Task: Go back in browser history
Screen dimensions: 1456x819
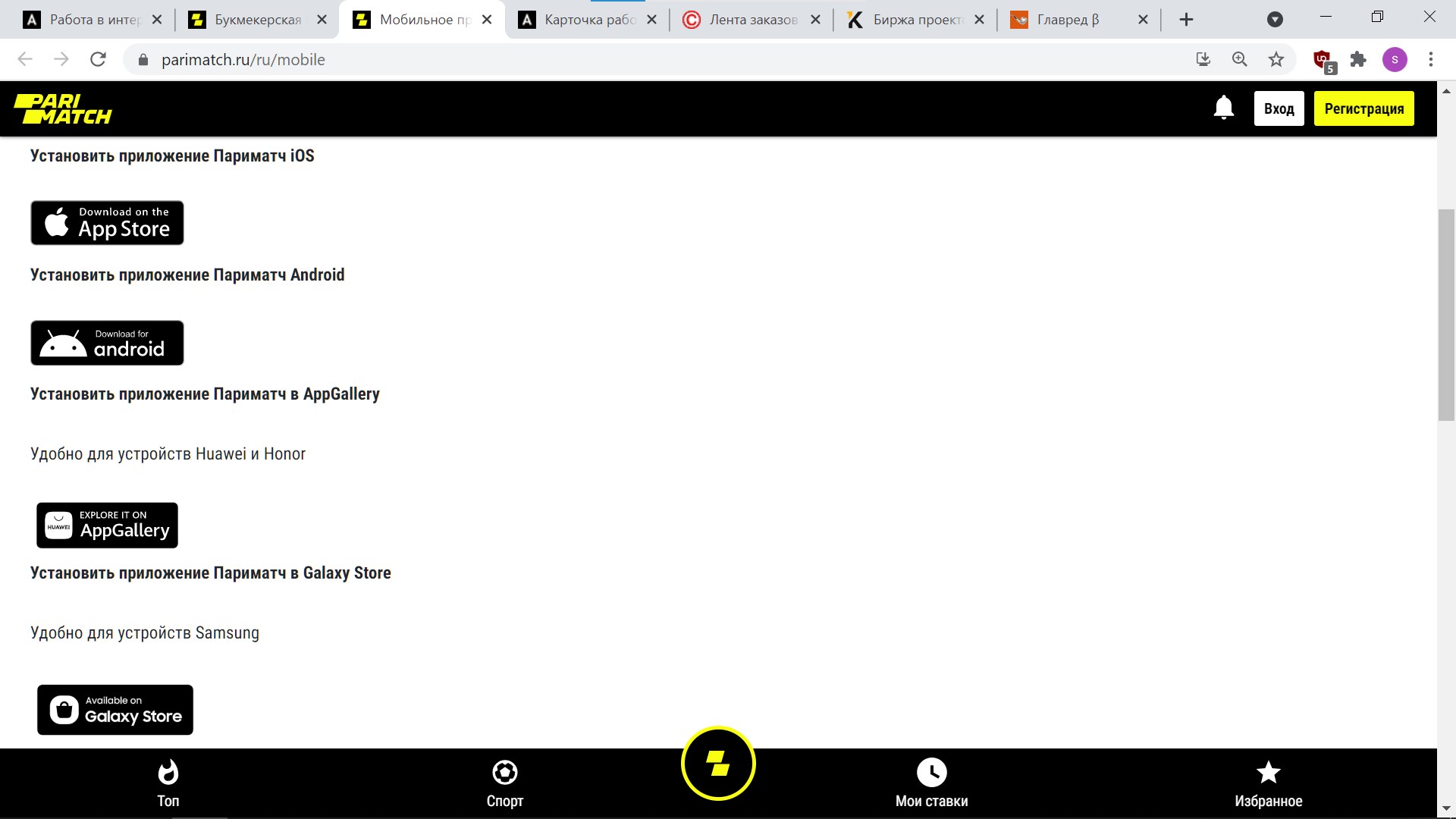Action: (25, 59)
